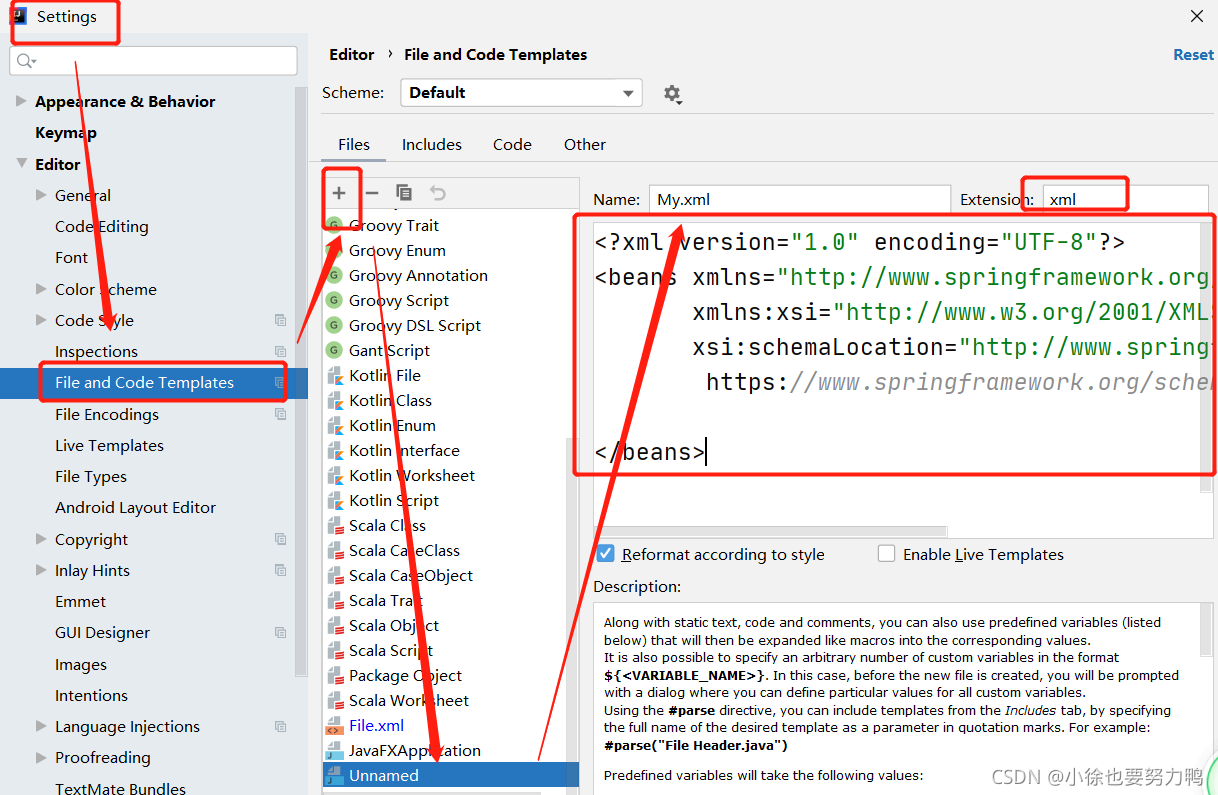Switch to the Code tab
The height and width of the screenshot is (795, 1218).
pyautogui.click(x=512, y=144)
